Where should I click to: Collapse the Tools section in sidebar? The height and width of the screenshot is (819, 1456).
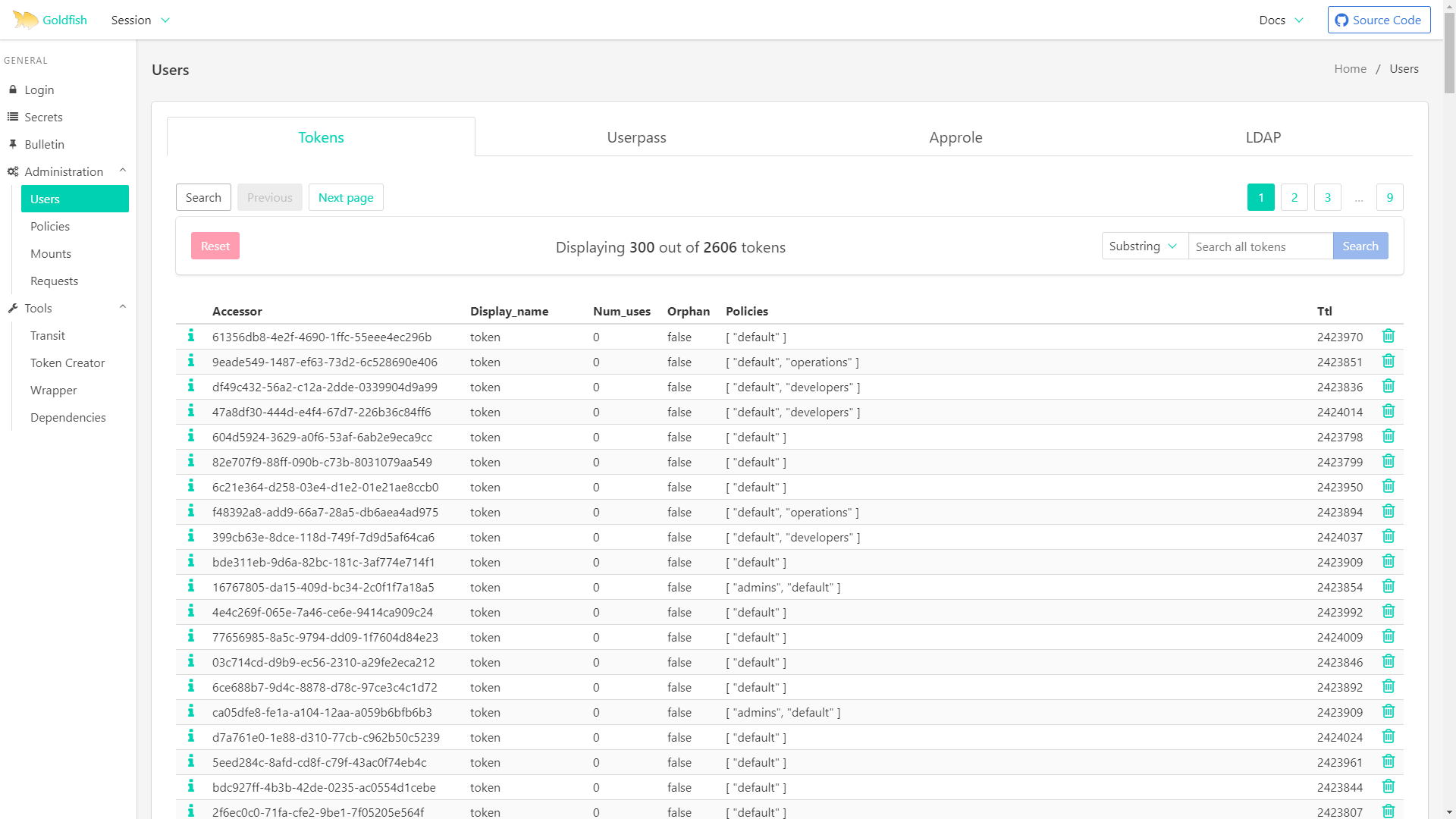[x=122, y=307]
